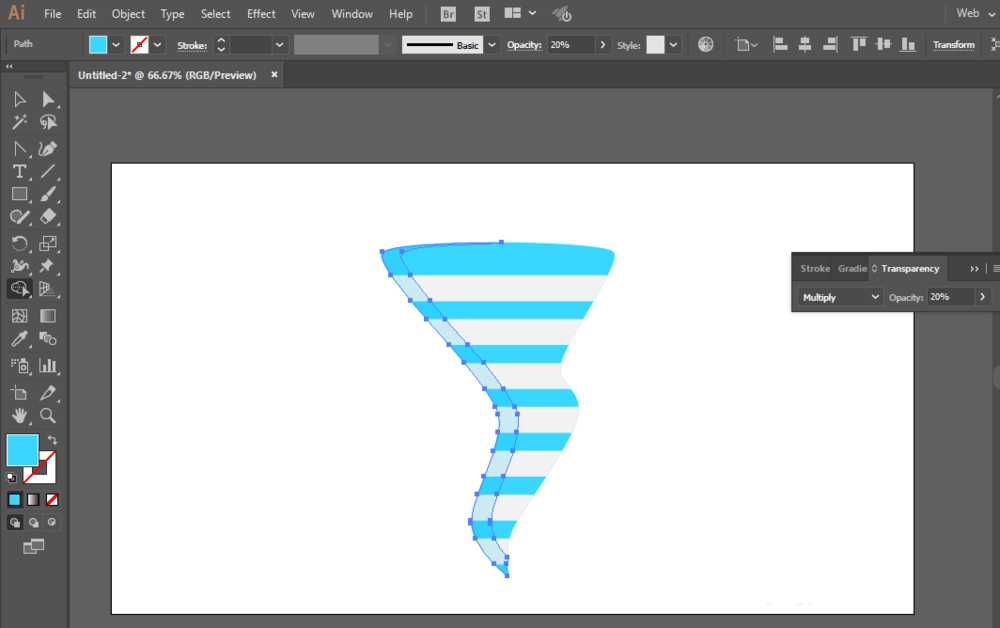Expand the Basic brush definition dropdown
This screenshot has height=628, width=1000.
coord(492,45)
